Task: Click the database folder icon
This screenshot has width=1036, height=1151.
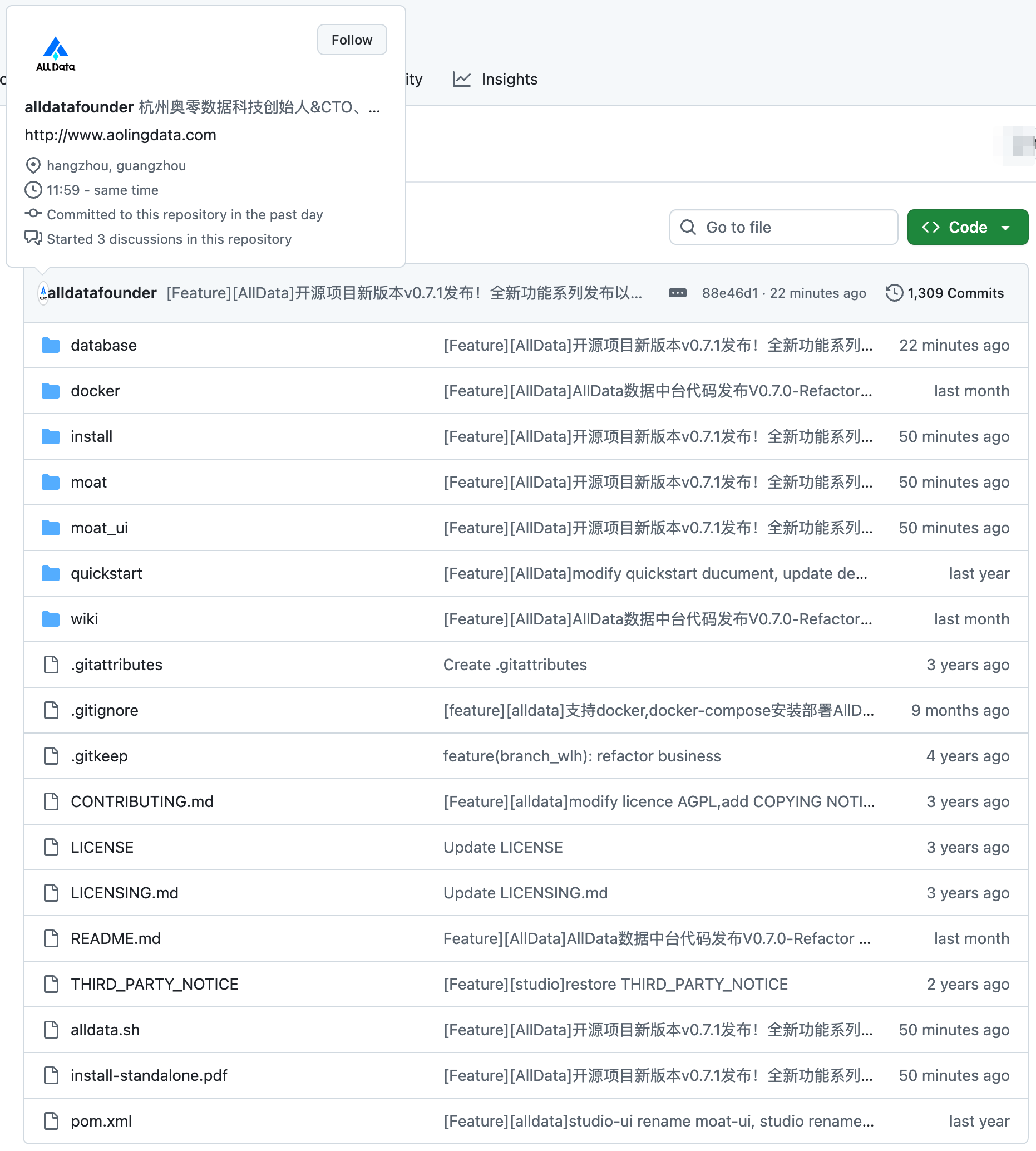Action: (51, 345)
